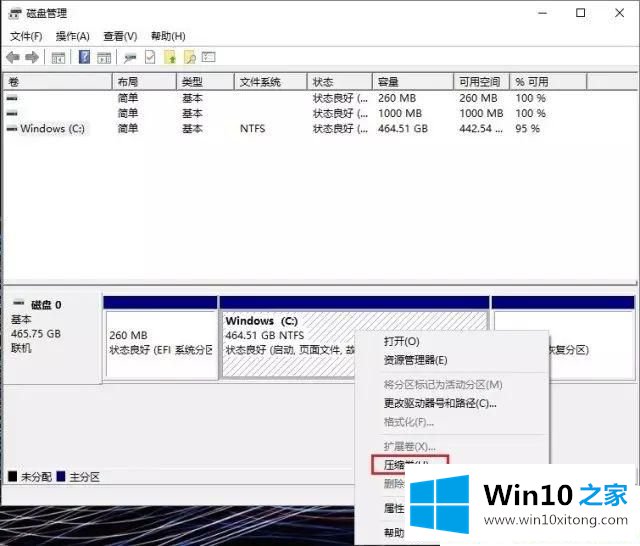Click the 容量 column header
The width and height of the screenshot is (640, 546).
click(x=413, y=82)
